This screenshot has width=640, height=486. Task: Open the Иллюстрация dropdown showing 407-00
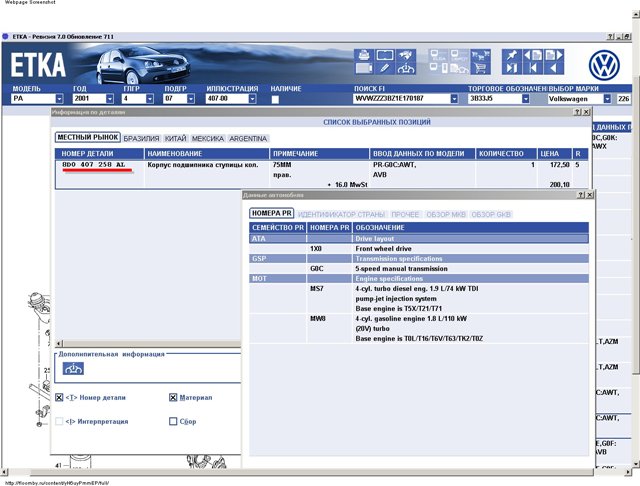tap(252, 99)
